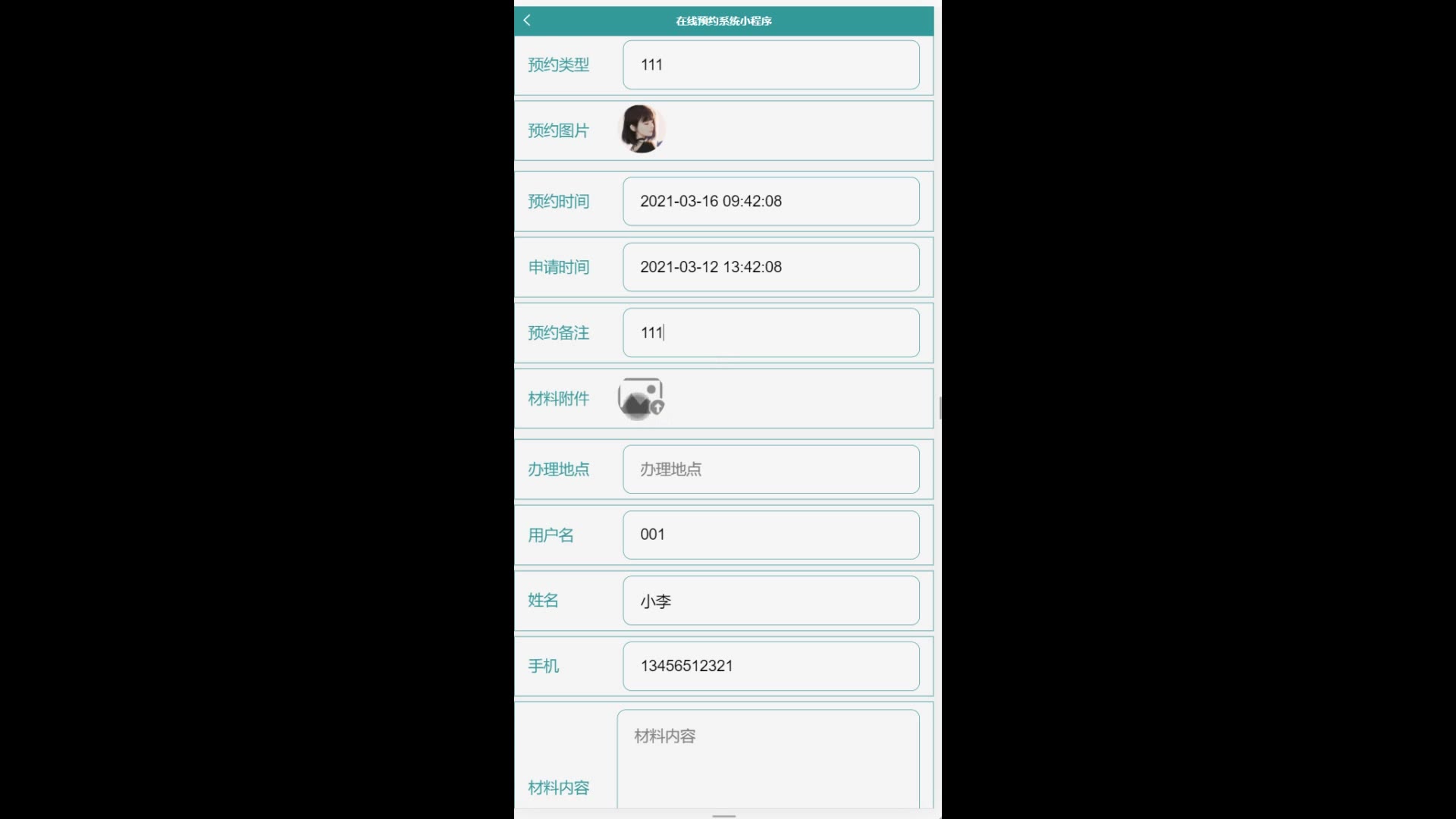The width and height of the screenshot is (1456, 819).
Task: Open the 预约图片 avatar thumbnail
Action: pos(642,129)
